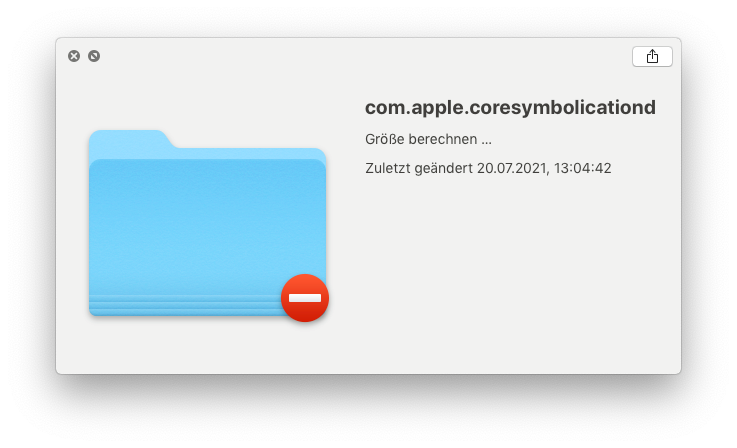Click "coresymbolicationd" part of the title
This screenshot has height=448, width=737.
pos(562,108)
